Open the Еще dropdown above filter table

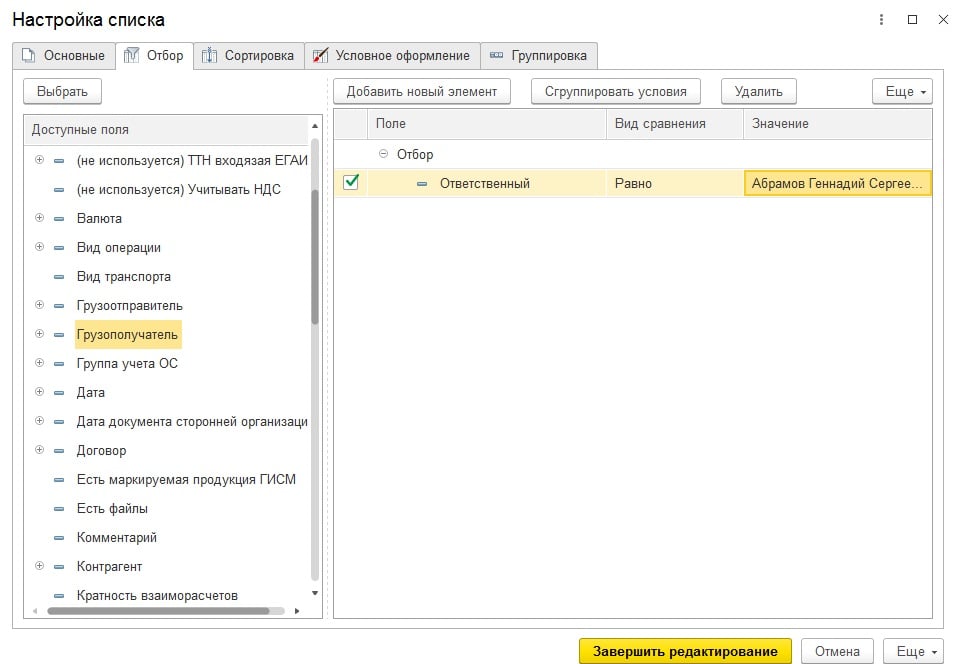(x=901, y=92)
